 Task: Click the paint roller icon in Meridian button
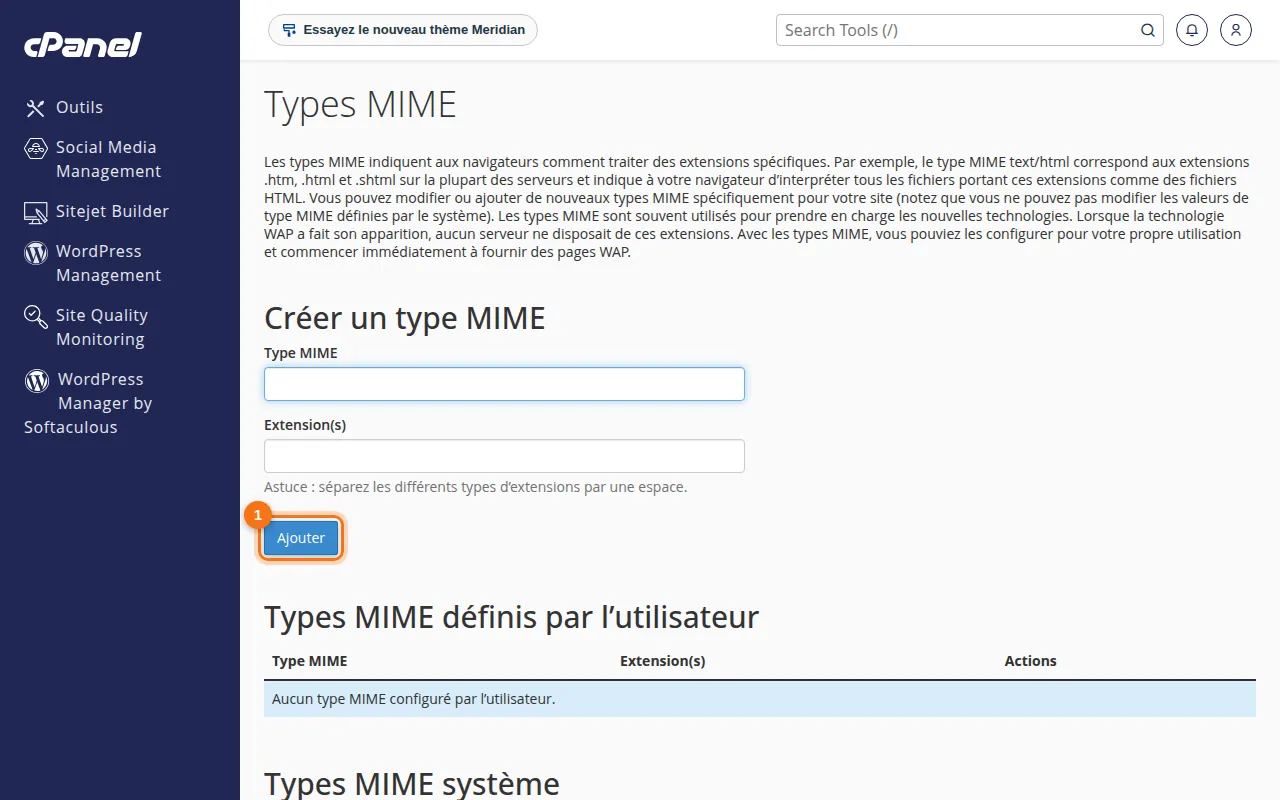coord(289,30)
